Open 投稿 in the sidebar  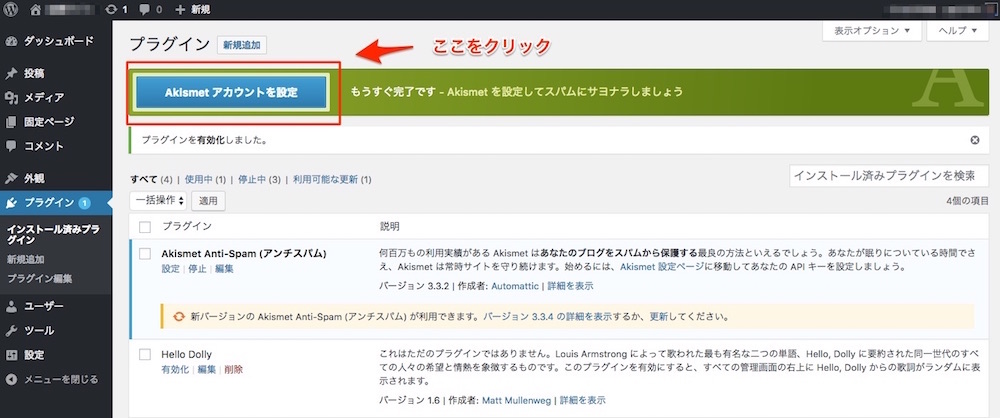pos(55,73)
